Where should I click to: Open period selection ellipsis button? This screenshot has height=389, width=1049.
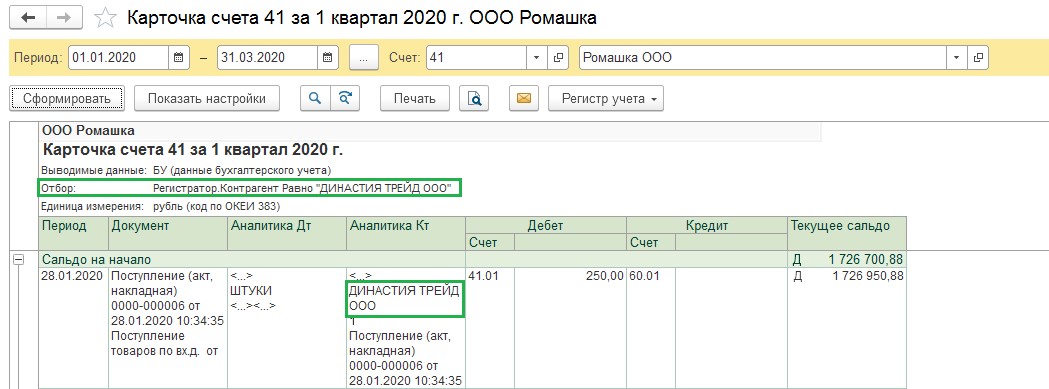point(364,58)
